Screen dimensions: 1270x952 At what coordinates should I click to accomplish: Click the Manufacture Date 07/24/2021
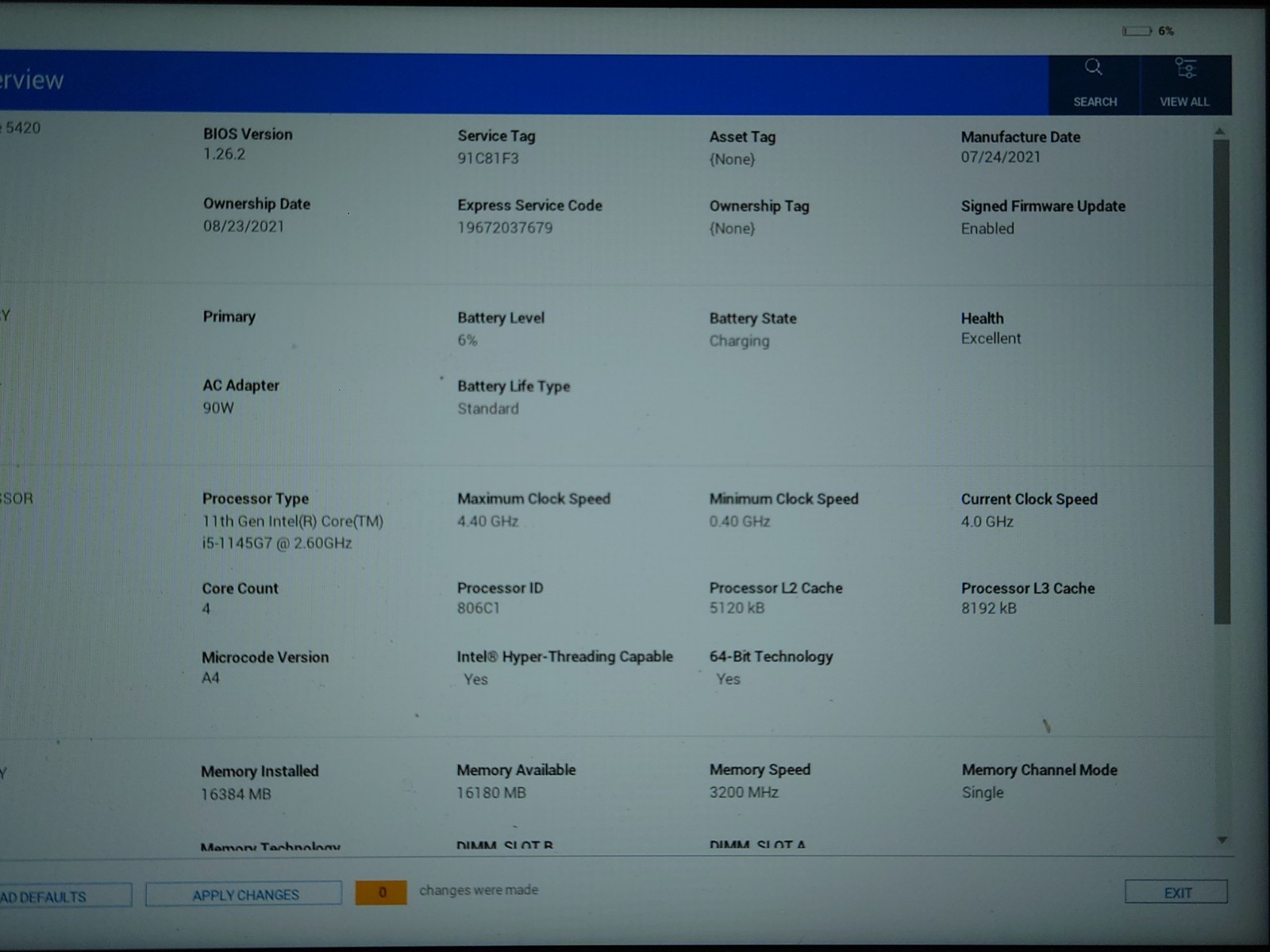click(1000, 157)
